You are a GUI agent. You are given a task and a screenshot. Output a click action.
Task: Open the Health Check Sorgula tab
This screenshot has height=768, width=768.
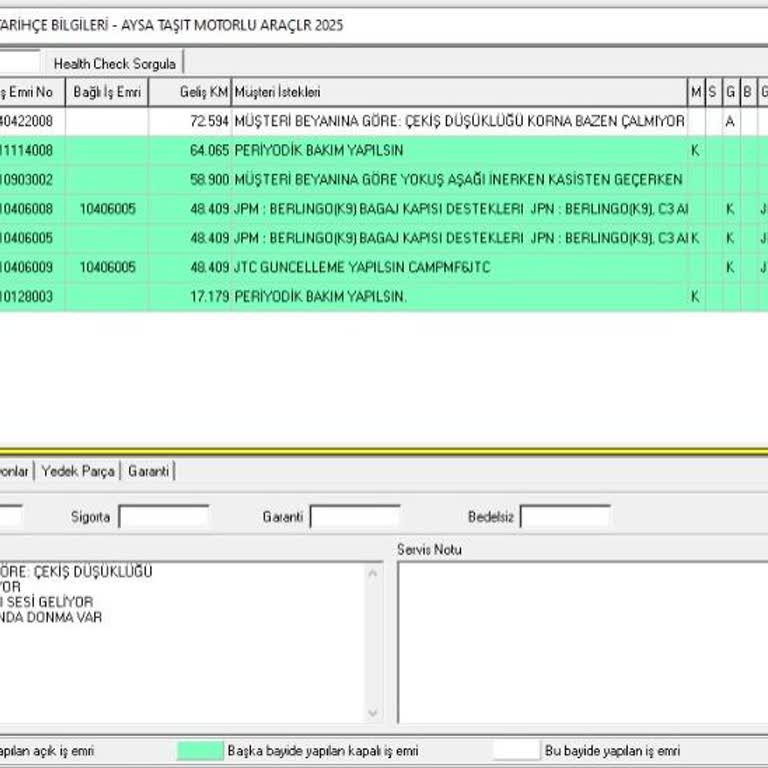(x=114, y=63)
